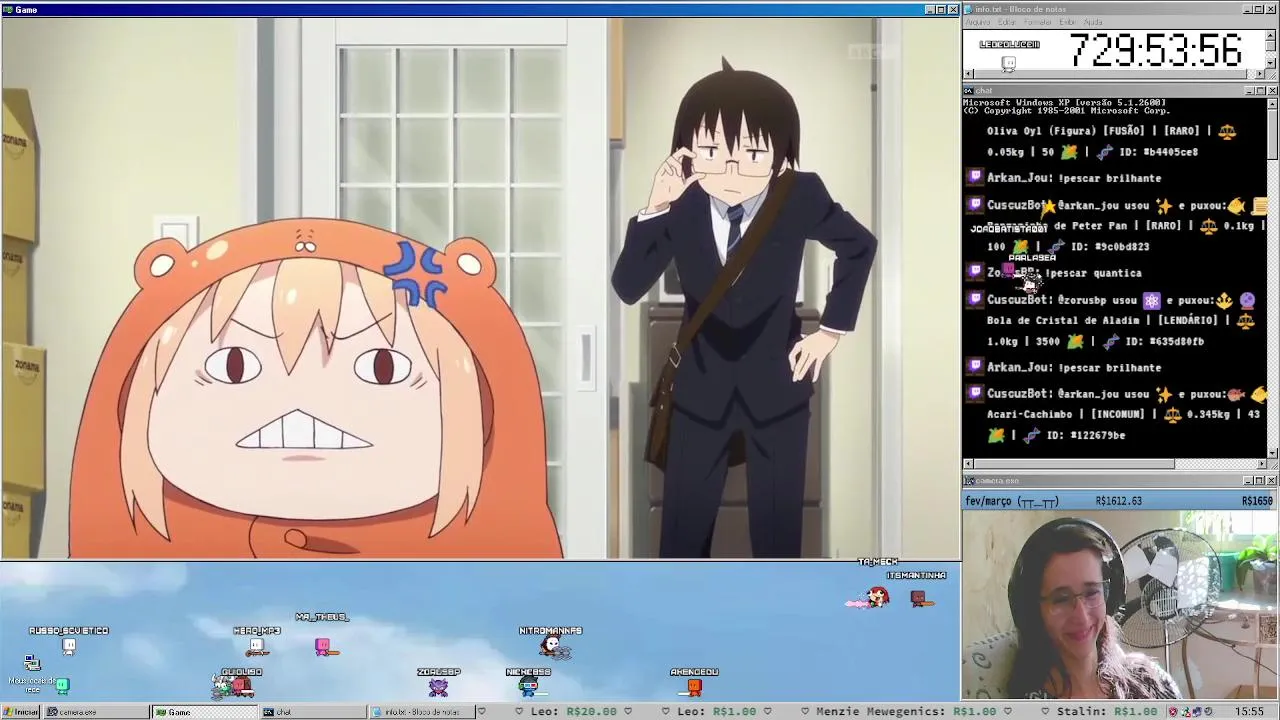Minimize the Game window
The height and width of the screenshot is (720, 1280).
[x=929, y=9]
